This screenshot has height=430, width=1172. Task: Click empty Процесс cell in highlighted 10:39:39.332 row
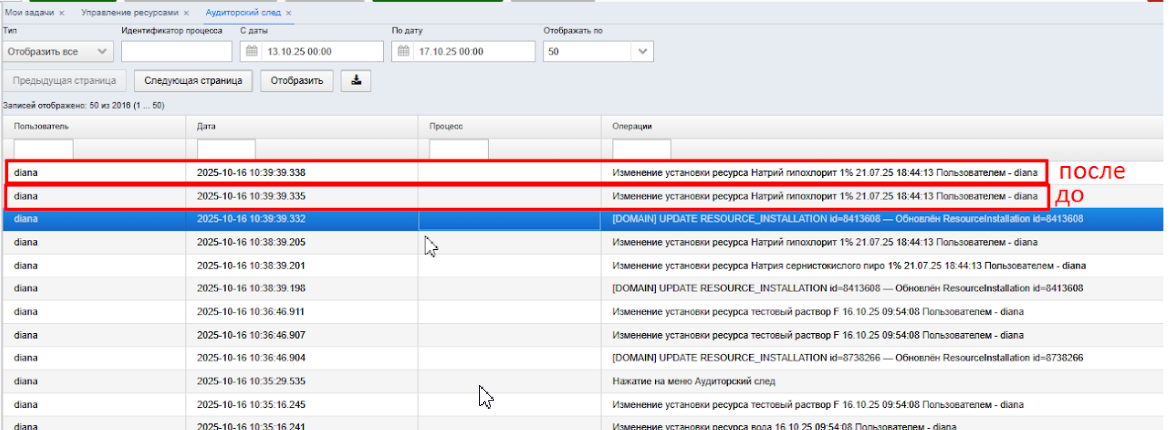510,219
